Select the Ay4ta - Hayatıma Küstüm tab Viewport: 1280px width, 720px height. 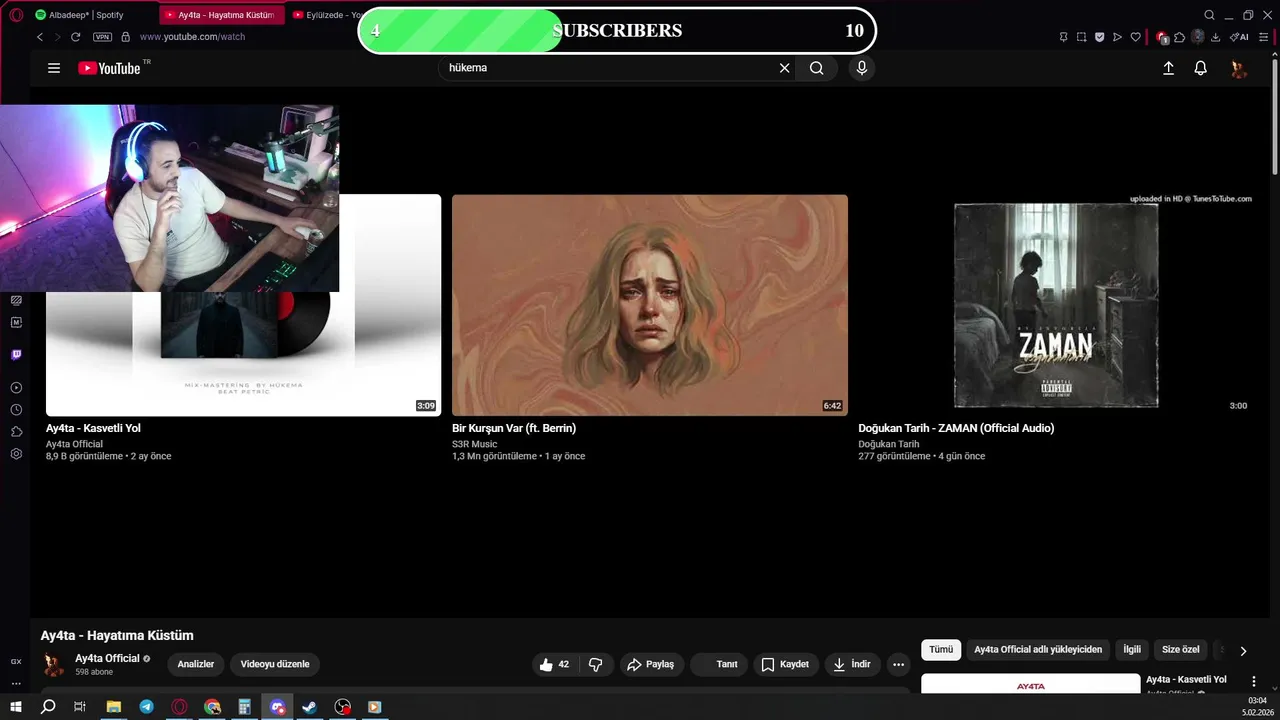click(x=221, y=15)
